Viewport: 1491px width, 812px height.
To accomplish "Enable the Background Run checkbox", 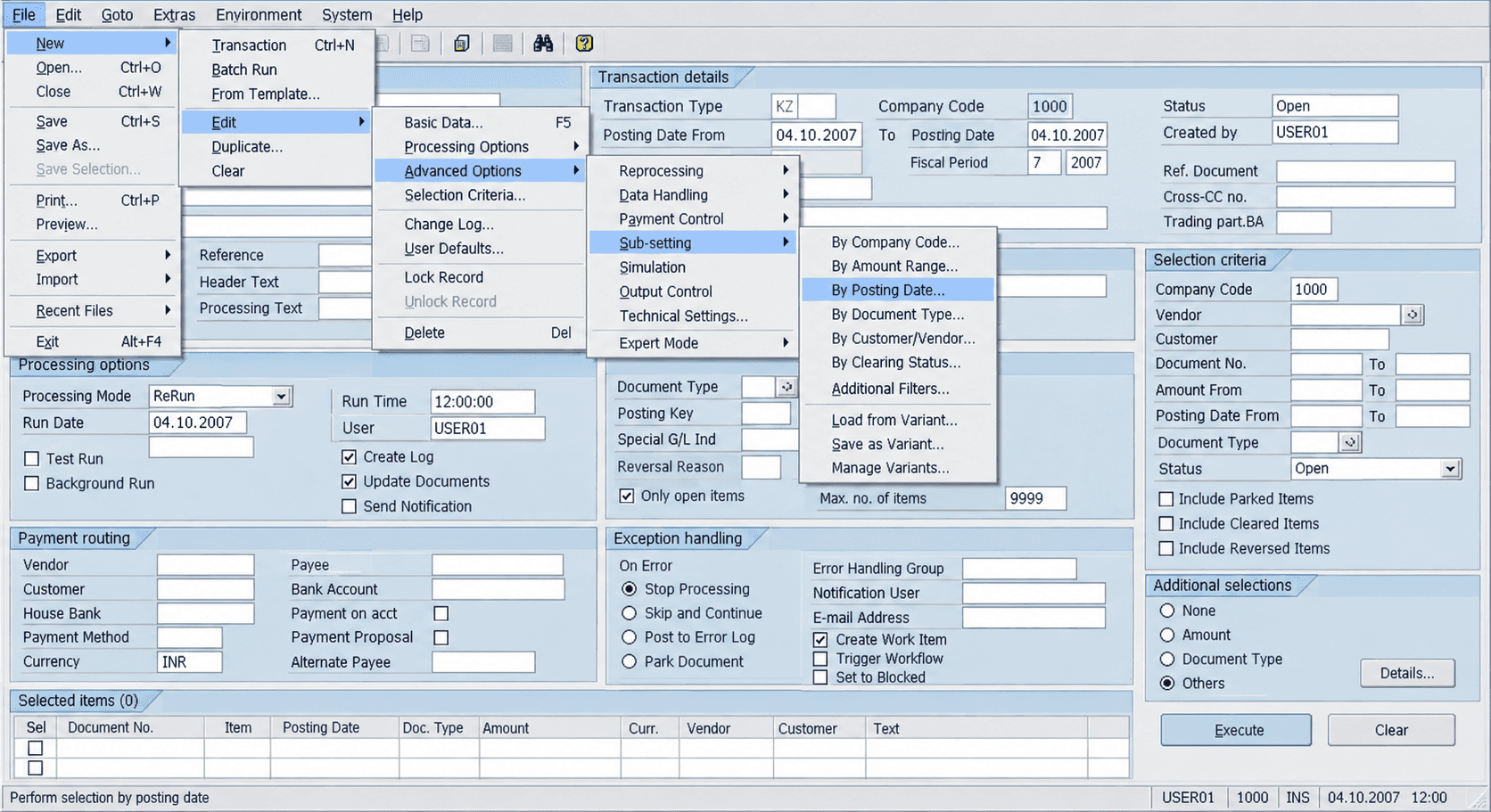I will tap(32, 483).
